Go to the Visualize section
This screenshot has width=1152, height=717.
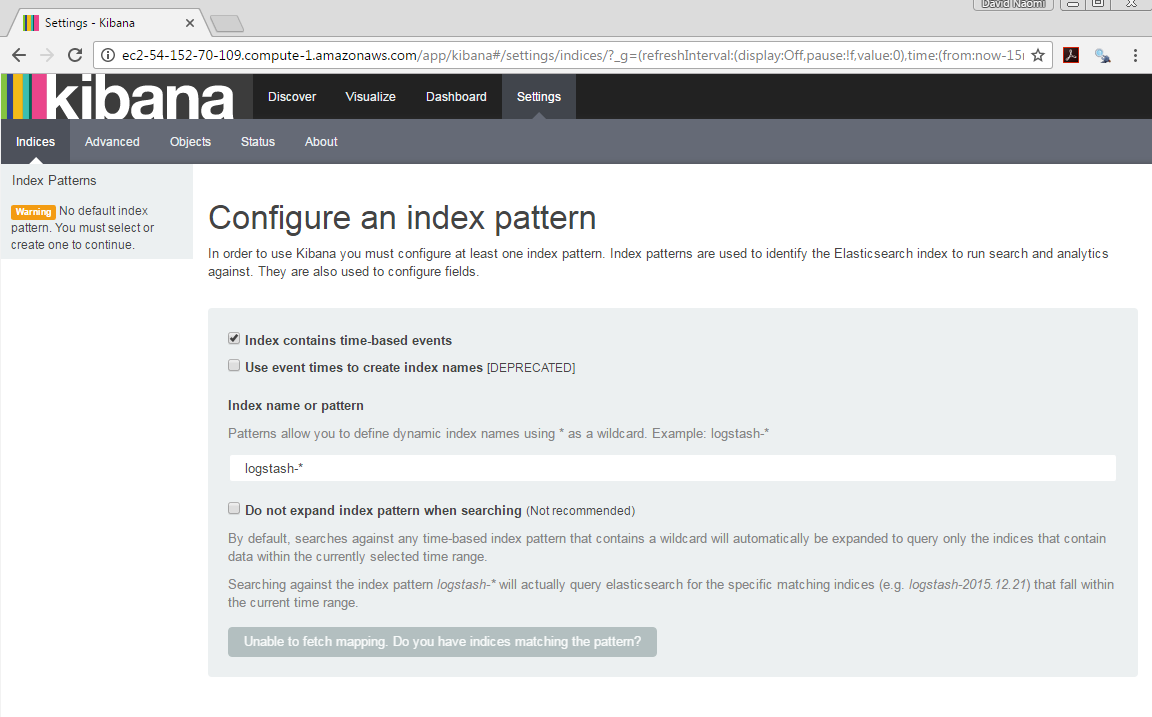370,96
